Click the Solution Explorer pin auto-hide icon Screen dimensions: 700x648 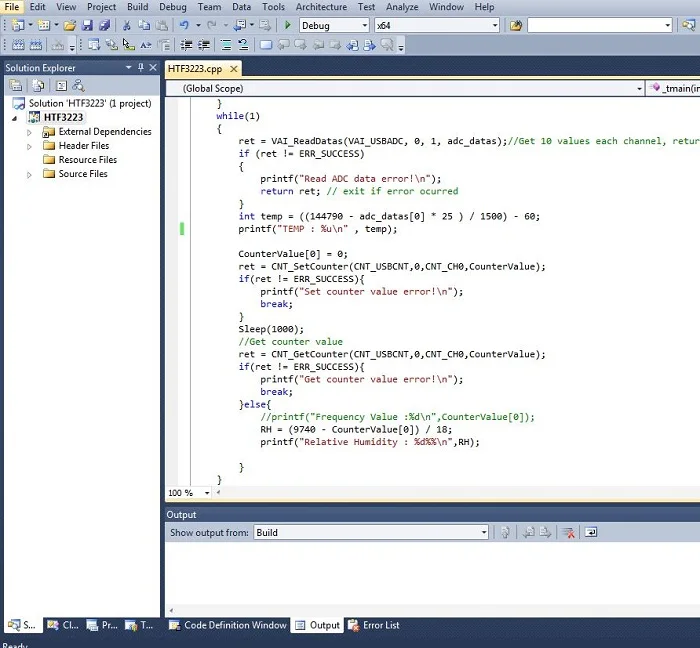(141, 68)
